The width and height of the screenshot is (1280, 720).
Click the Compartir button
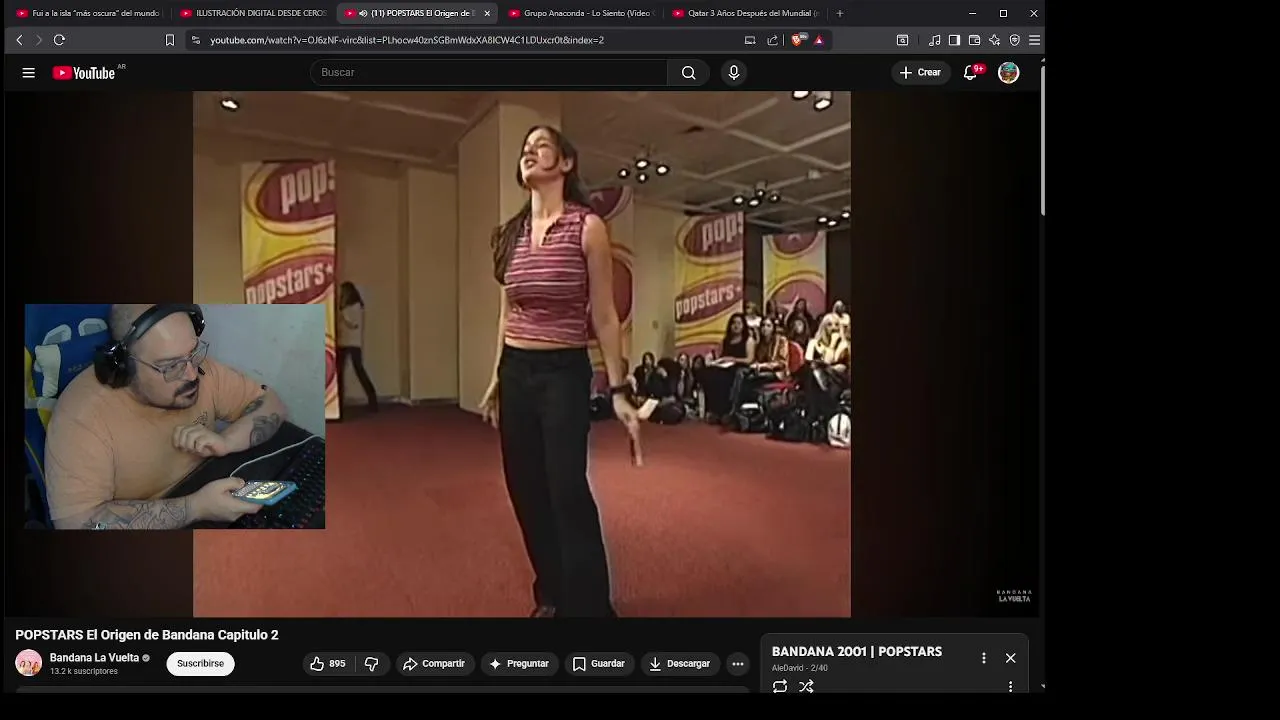[x=434, y=663]
